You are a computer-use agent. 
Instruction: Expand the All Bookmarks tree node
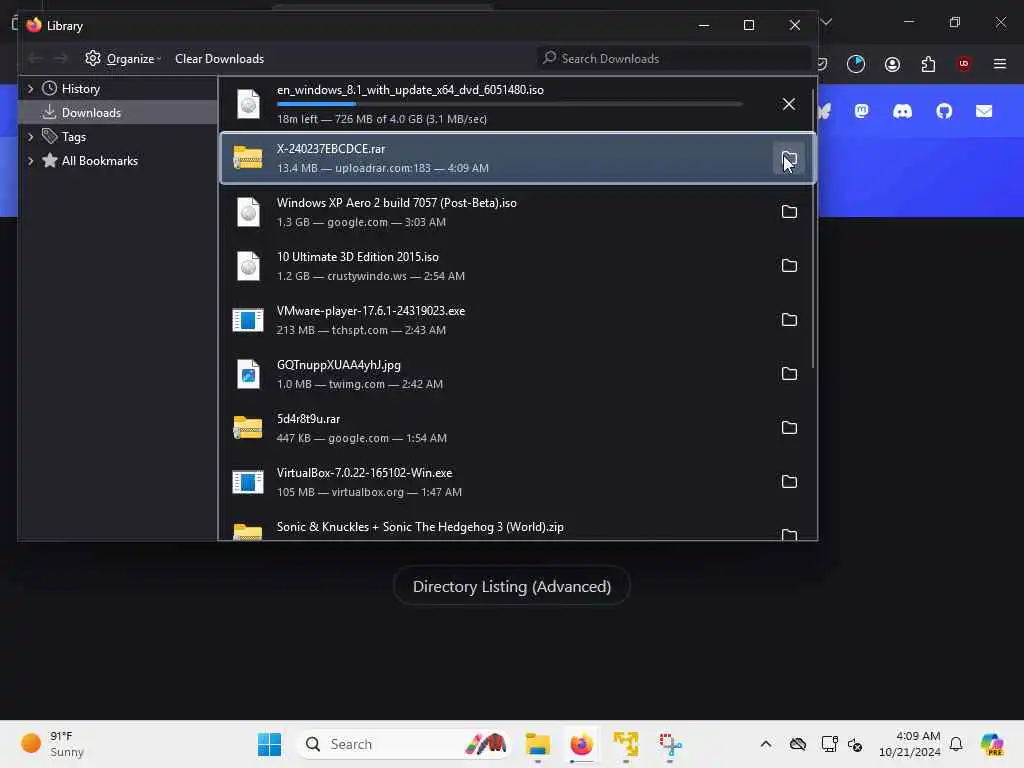tap(30, 161)
